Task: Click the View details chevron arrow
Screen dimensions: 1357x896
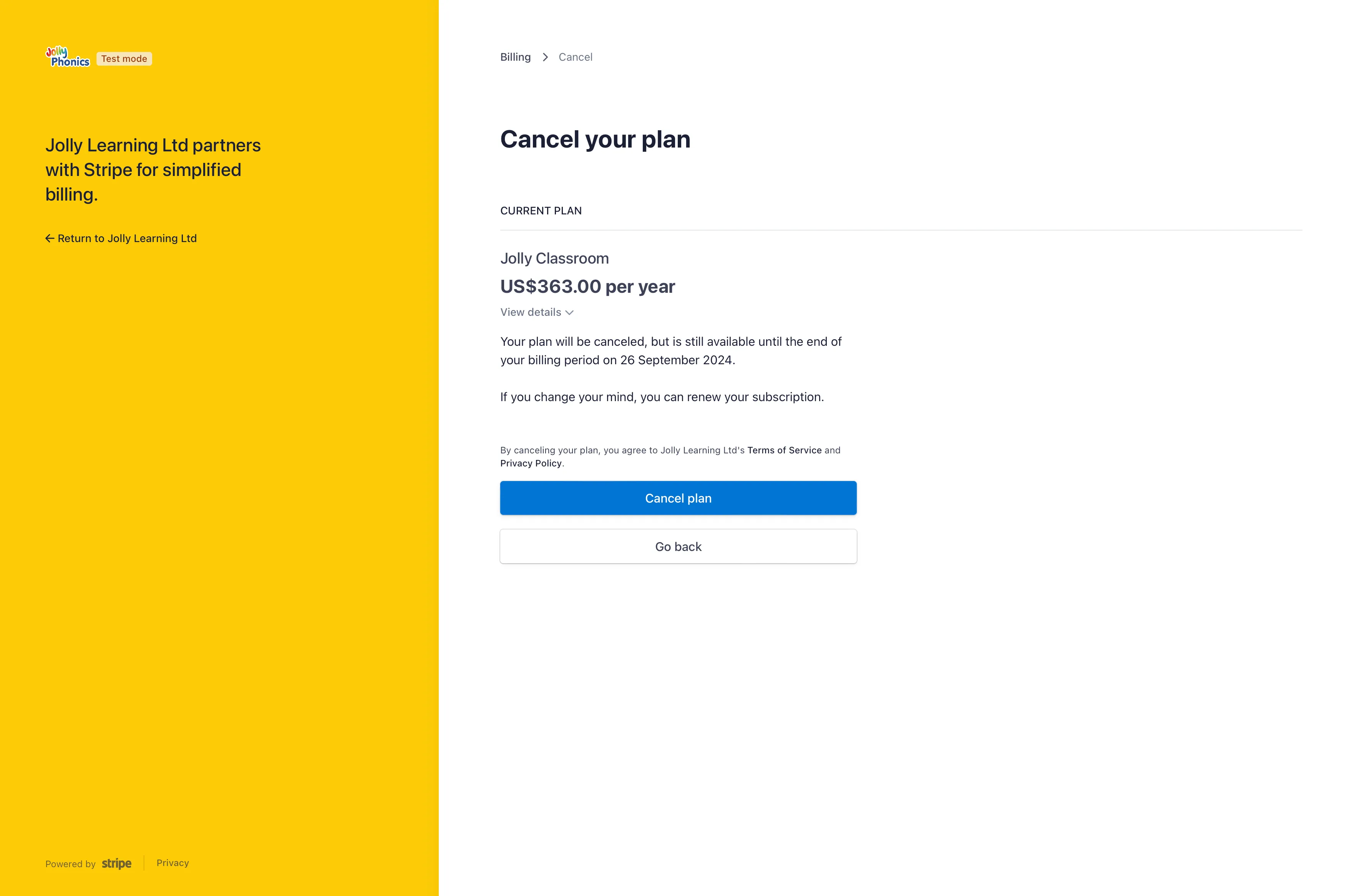Action: click(569, 313)
